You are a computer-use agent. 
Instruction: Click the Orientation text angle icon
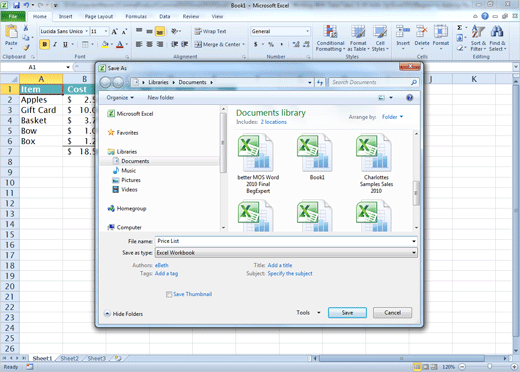(174, 31)
